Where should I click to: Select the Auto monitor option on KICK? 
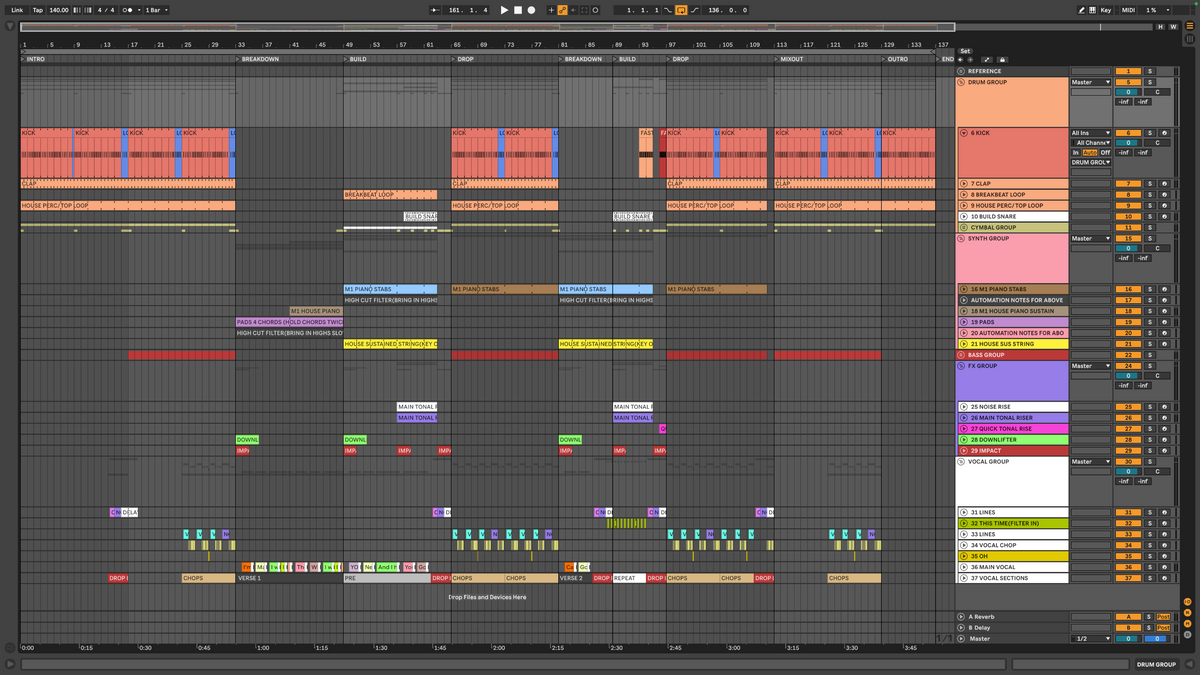[x=1089, y=152]
